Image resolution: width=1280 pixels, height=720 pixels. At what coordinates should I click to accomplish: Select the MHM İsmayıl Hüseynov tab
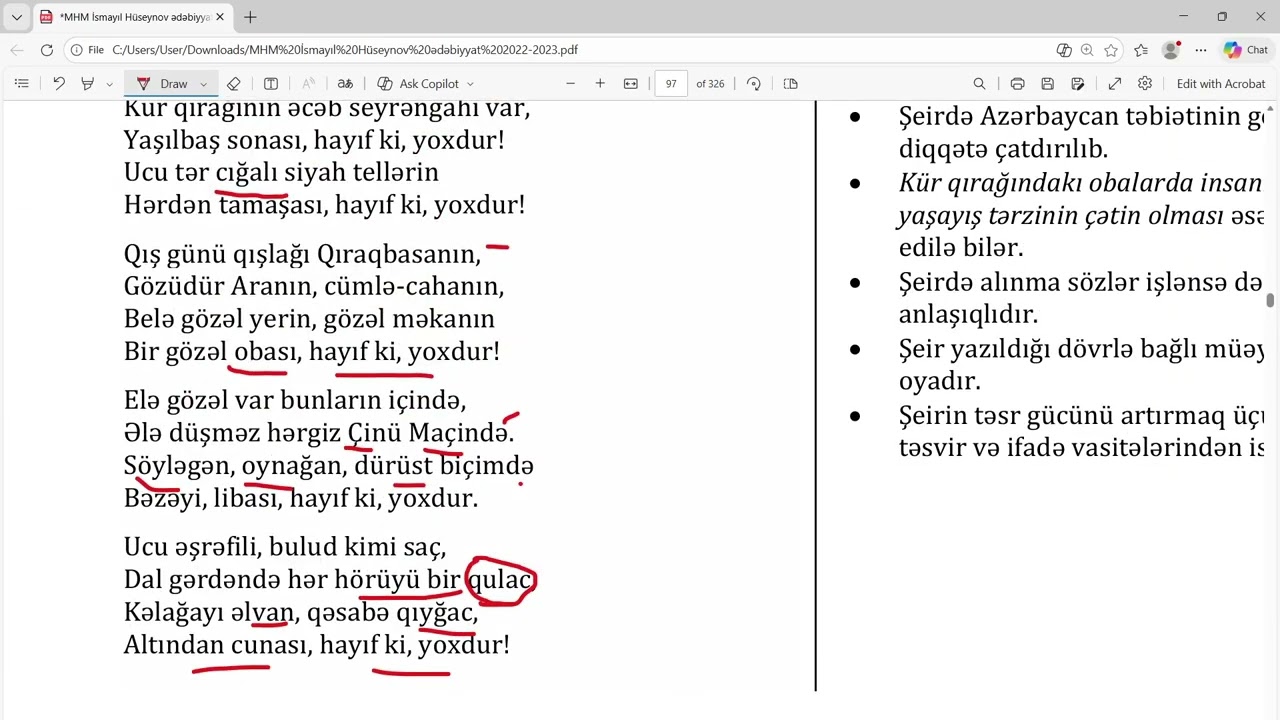(x=132, y=17)
